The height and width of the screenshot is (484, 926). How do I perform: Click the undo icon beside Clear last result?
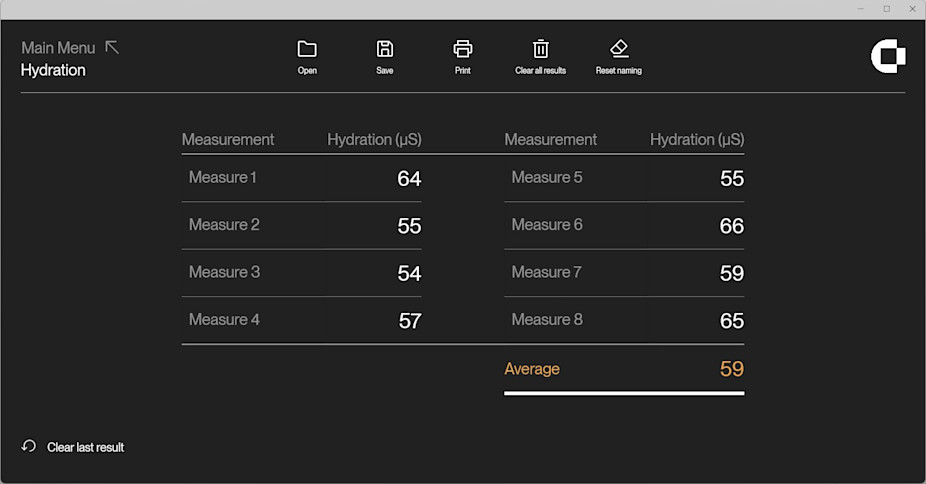click(x=29, y=446)
